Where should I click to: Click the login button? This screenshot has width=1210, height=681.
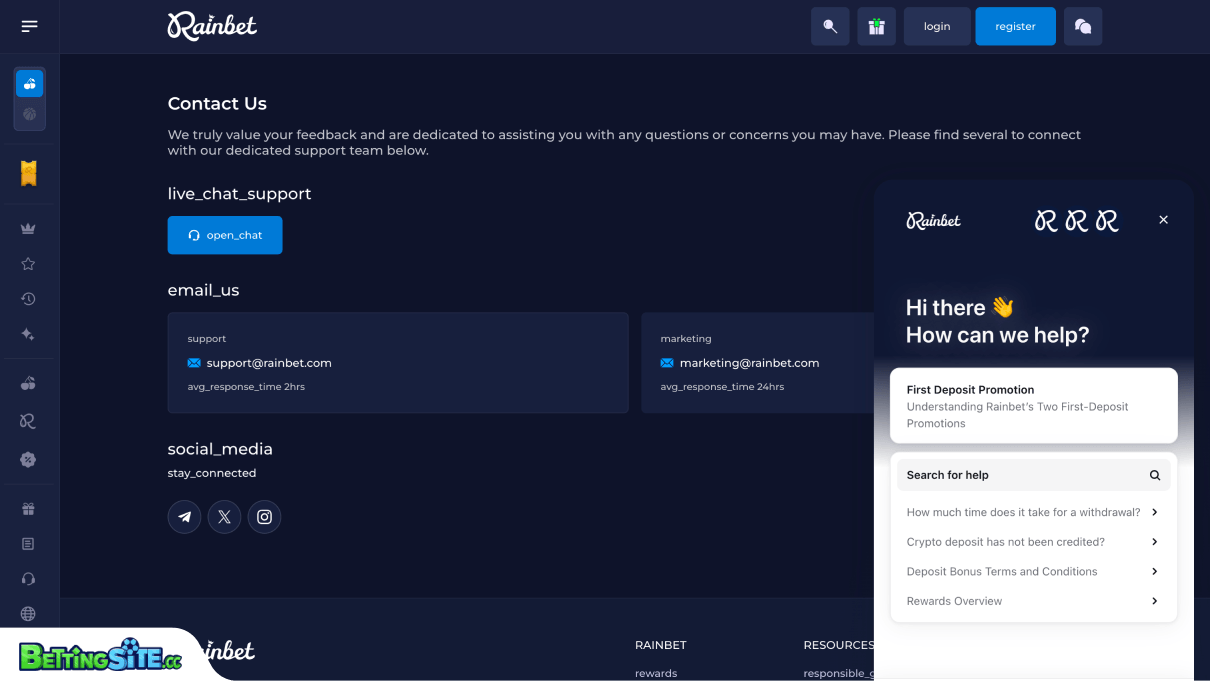(937, 26)
